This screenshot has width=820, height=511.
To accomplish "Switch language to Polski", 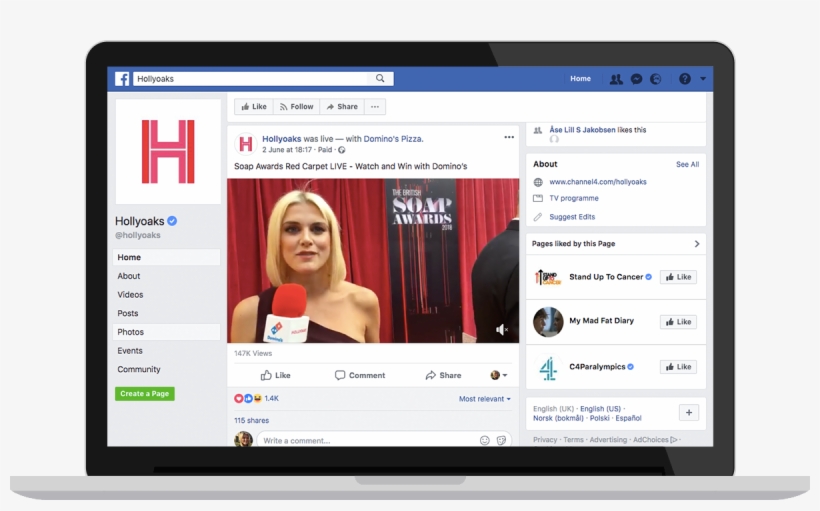I will (599, 418).
